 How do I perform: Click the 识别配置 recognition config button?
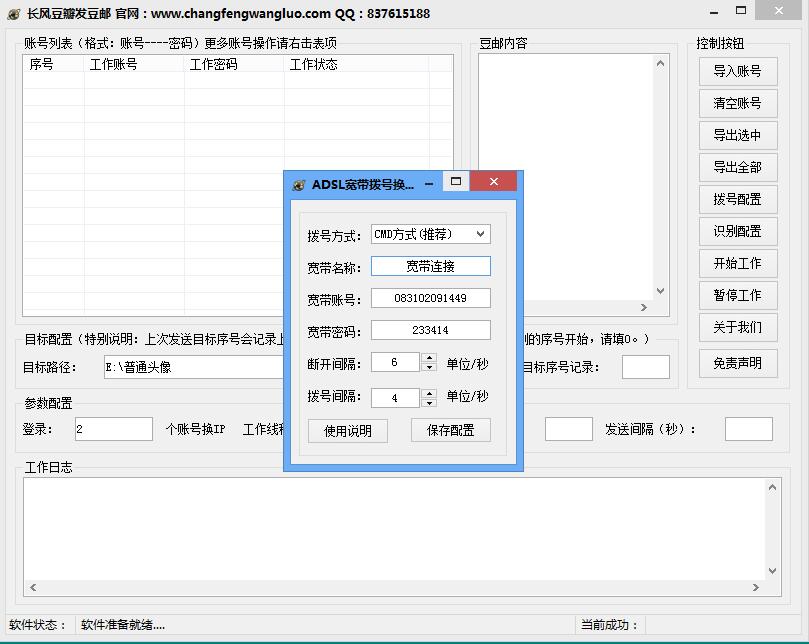pyautogui.click(x=737, y=231)
